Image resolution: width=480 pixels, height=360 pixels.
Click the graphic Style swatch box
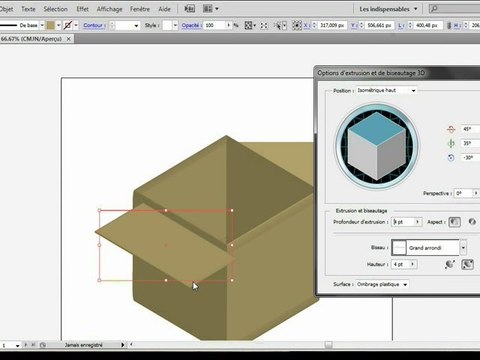[167, 25]
